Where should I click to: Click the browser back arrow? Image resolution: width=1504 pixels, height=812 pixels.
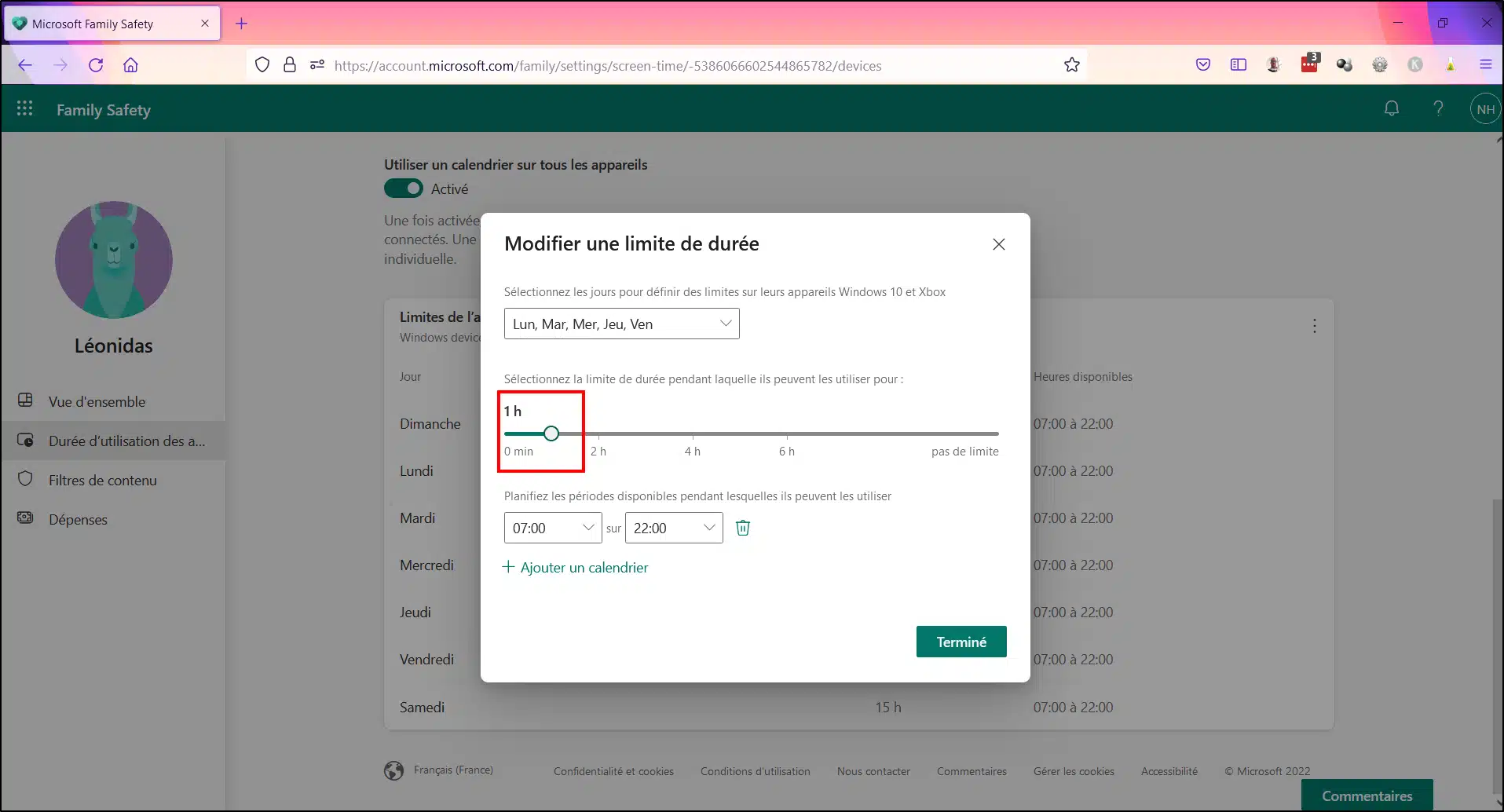[x=25, y=65]
